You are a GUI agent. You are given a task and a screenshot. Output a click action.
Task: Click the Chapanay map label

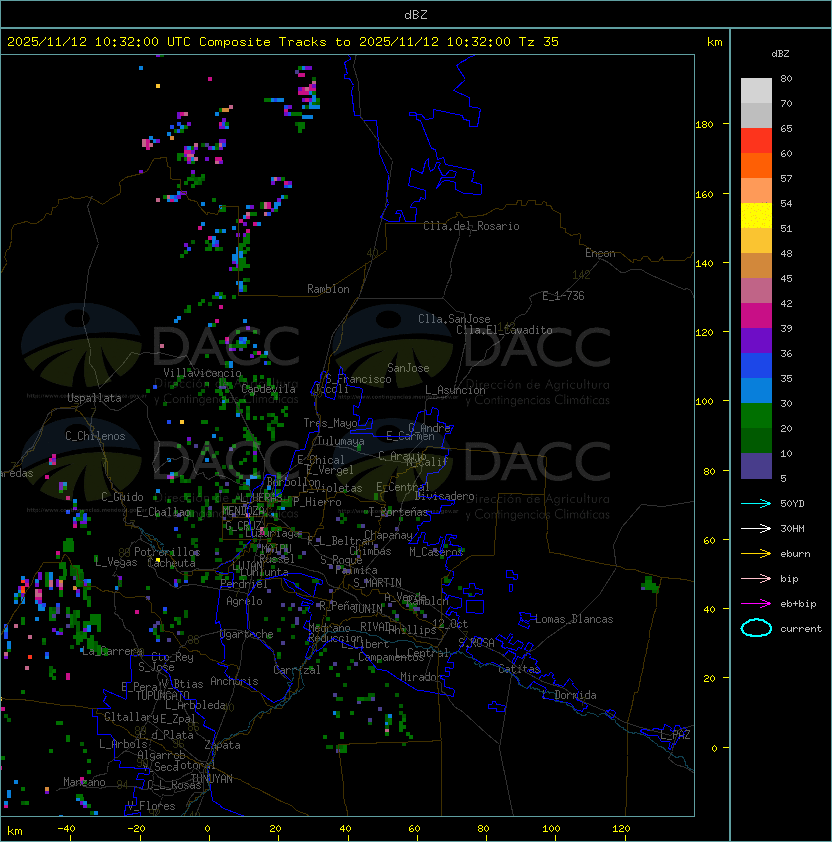388,535
